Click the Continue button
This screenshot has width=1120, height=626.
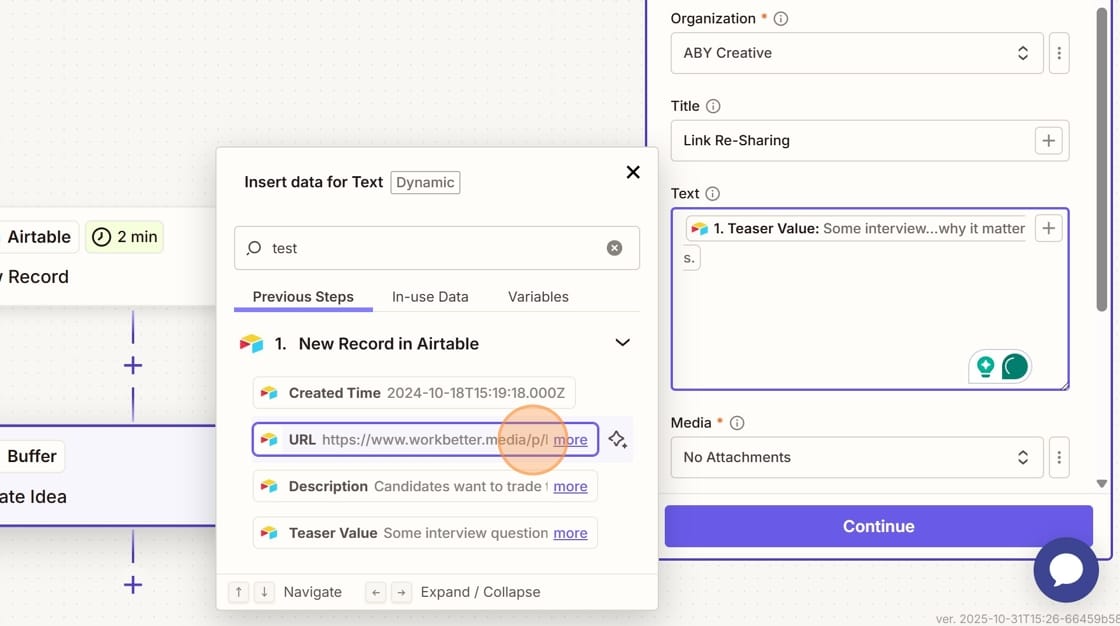878,526
